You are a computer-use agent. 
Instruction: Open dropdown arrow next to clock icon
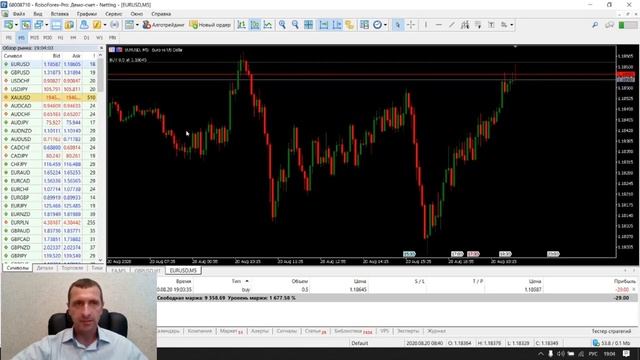[385, 25]
